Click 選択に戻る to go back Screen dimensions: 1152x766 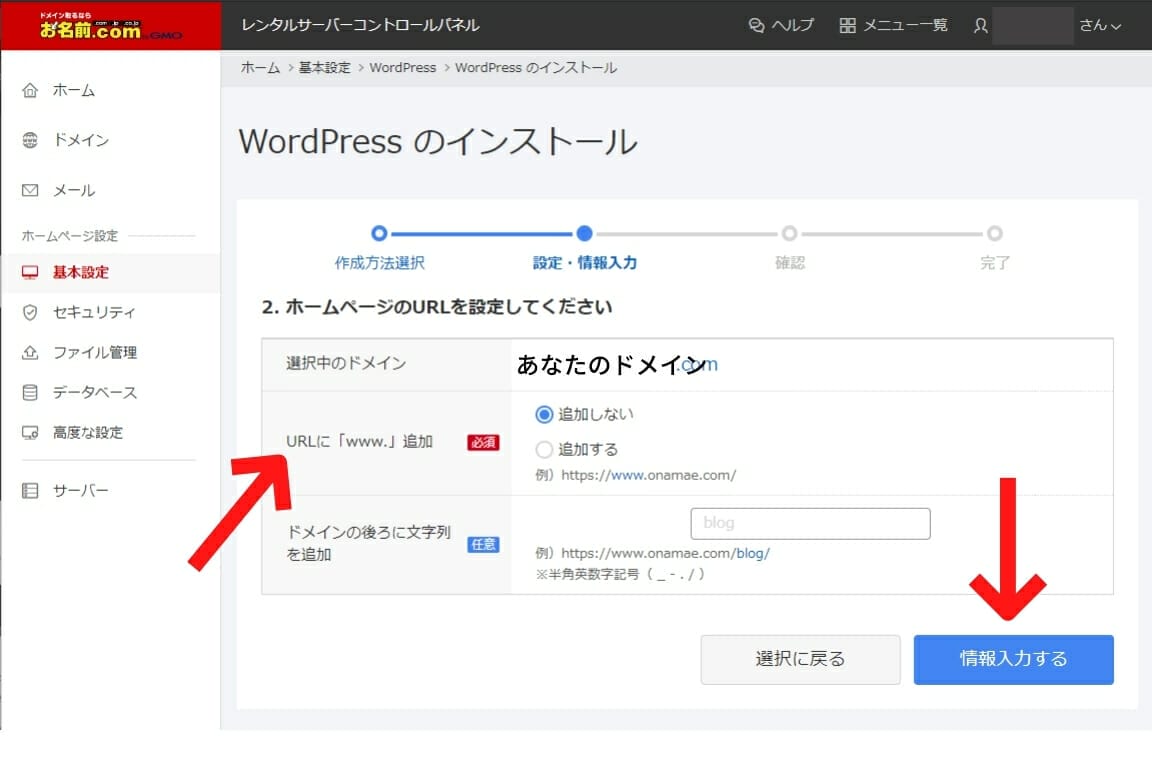800,659
